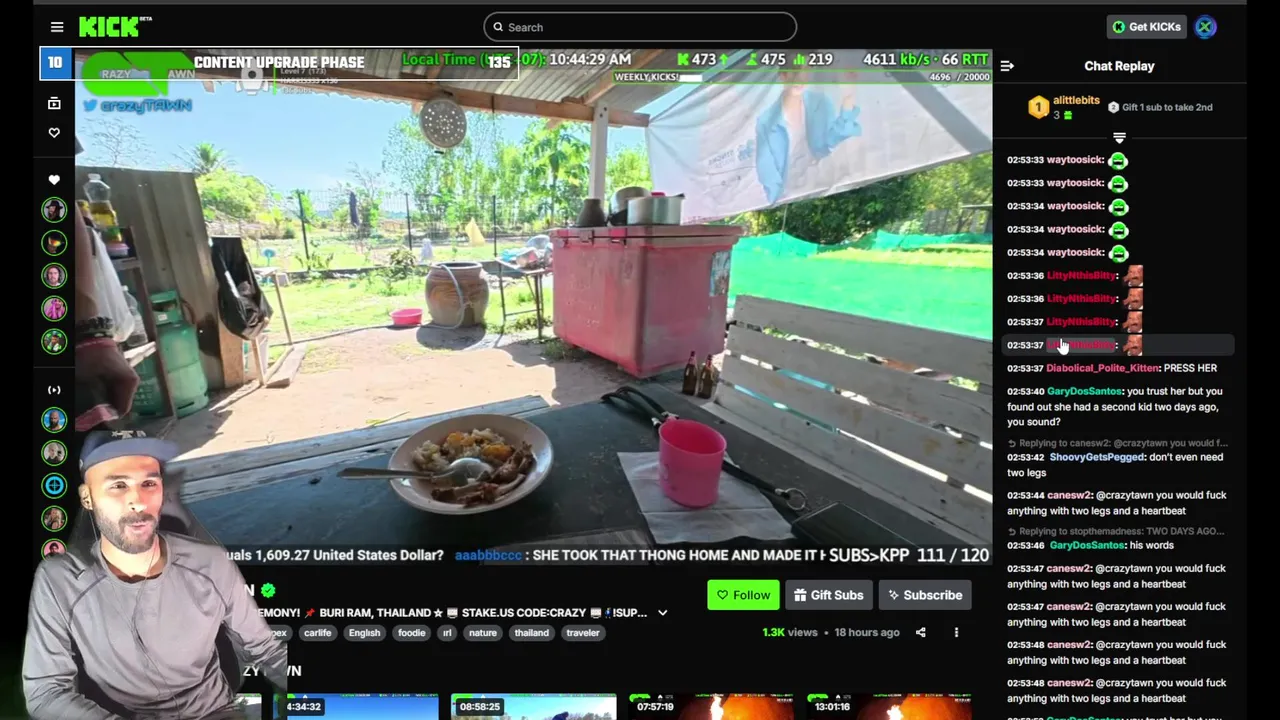Image resolution: width=1280 pixels, height=720 pixels.
Task: Open the second followed channel avatar
Action: 54,242
